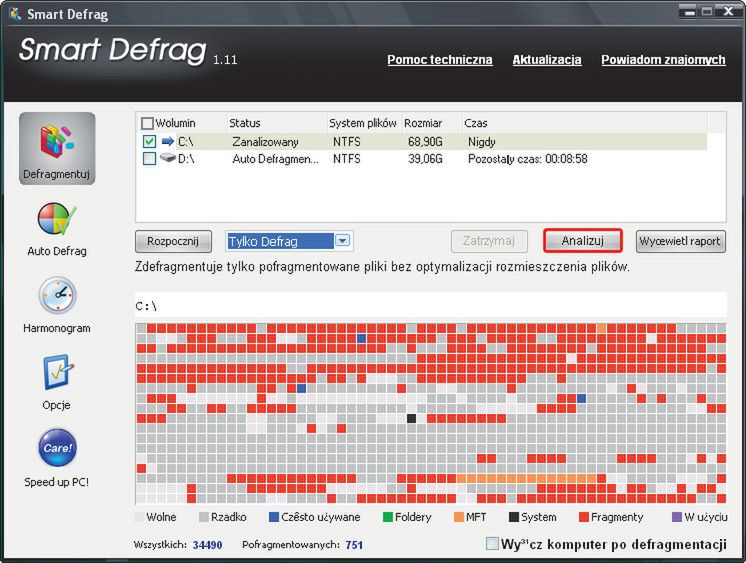Viewport: 746px width, 563px height.
Task: Click the C:\ disk map path label
Action: pos(146,306)
